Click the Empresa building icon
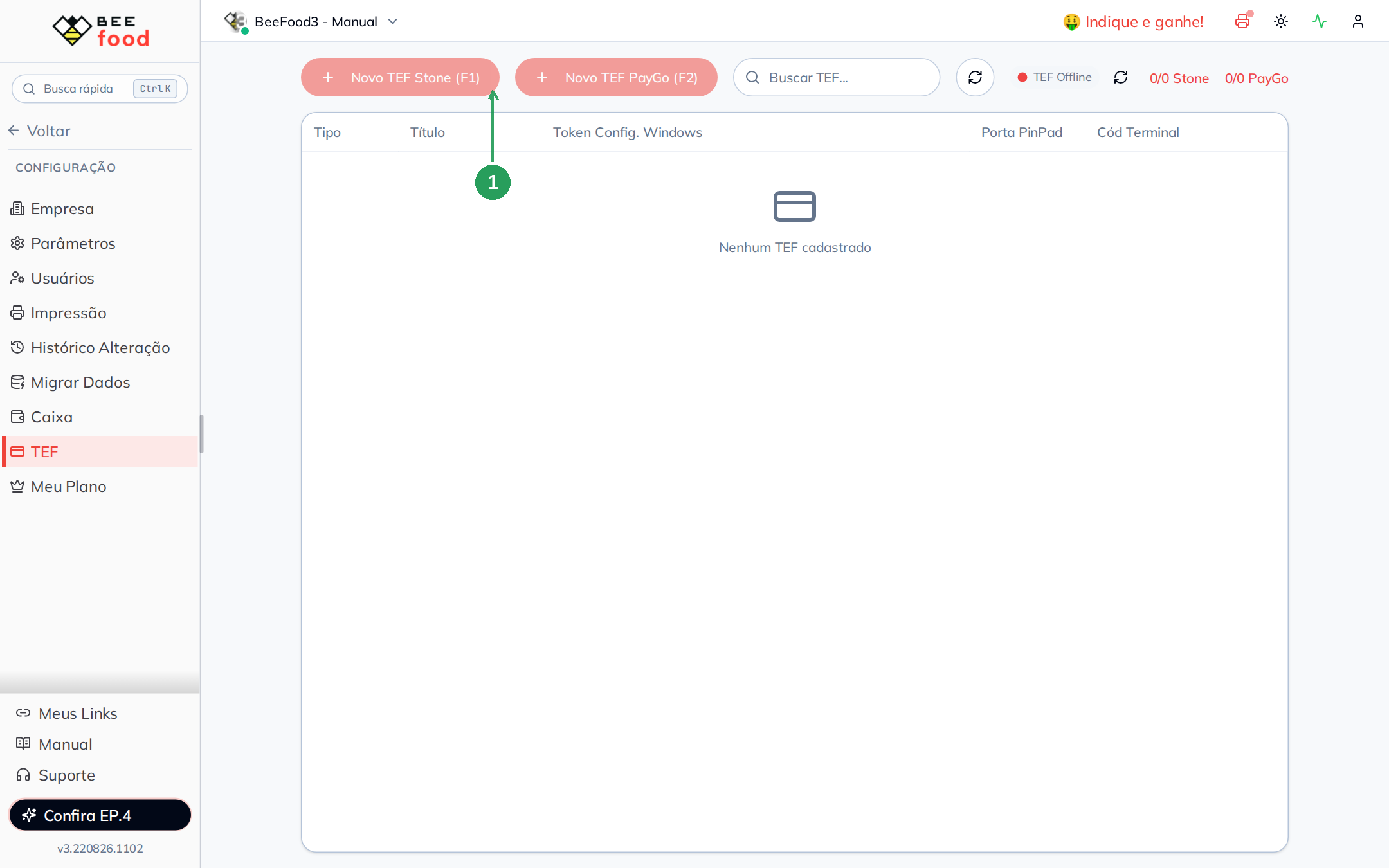This screenshot has height=868, width=1389. click(17, 208)
